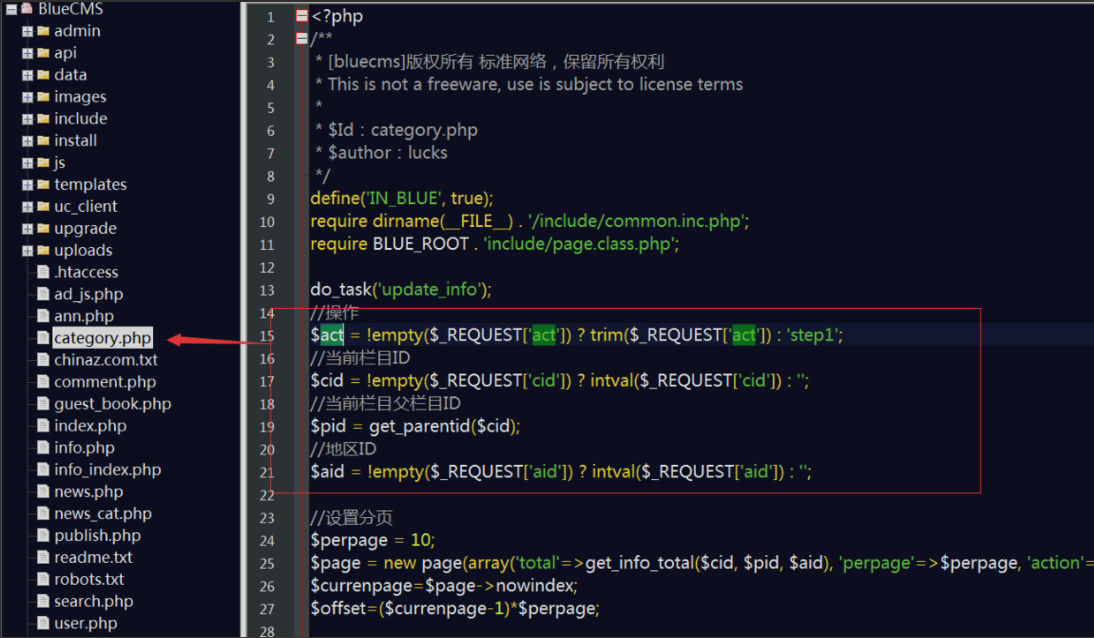
Task: Click the news.php file icon
Action: [43, 491]
